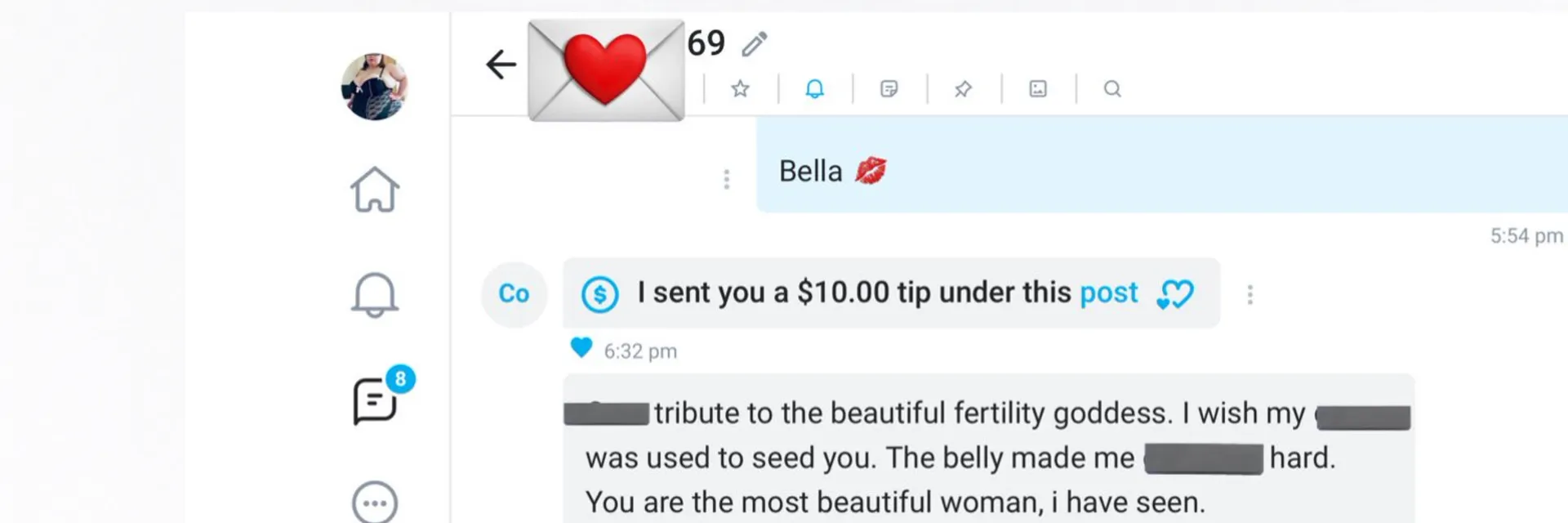Star this conversation as favorite
The image size is (1568, 523).
pyautogui.click(x=739, y=88)
